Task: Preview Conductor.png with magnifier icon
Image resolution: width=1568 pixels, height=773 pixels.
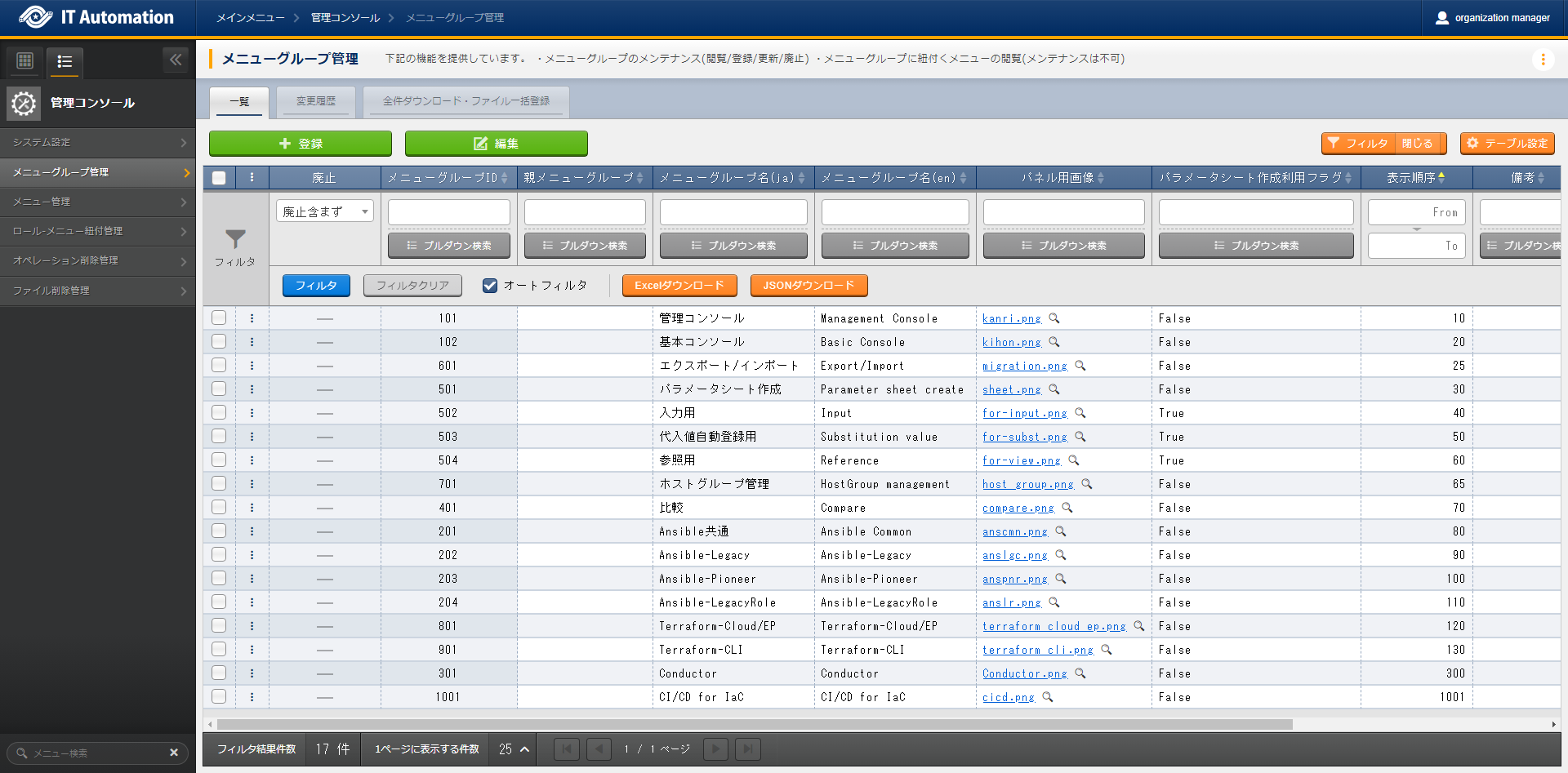Action: (x=1080, y=673)
